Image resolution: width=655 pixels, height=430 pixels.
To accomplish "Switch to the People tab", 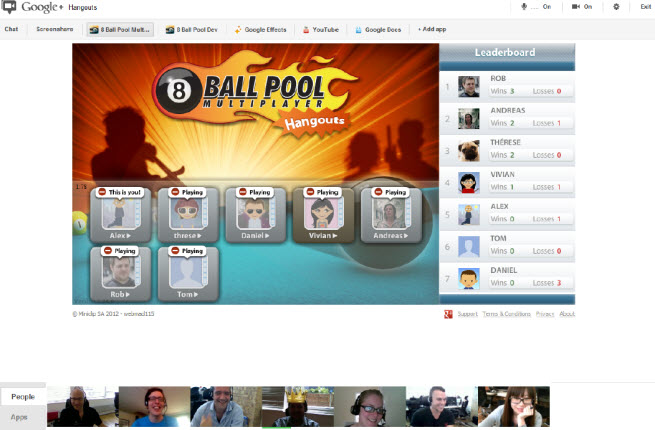I will pyautogui.click(x=23, y=397).
